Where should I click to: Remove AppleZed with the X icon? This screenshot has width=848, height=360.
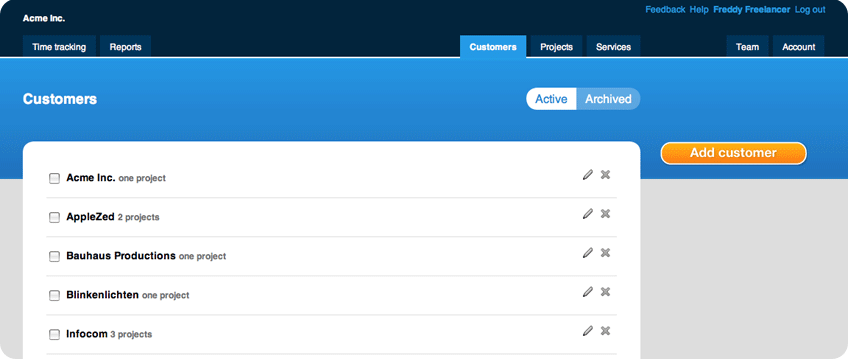606,214
